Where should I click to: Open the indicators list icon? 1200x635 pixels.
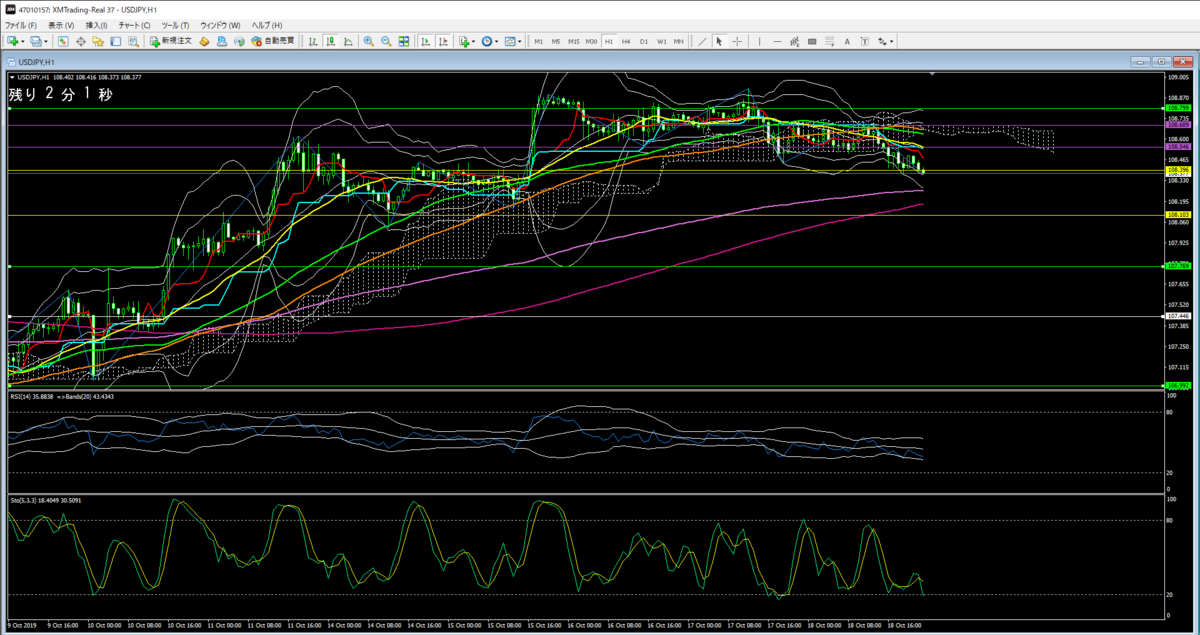(x=464, y=41)
